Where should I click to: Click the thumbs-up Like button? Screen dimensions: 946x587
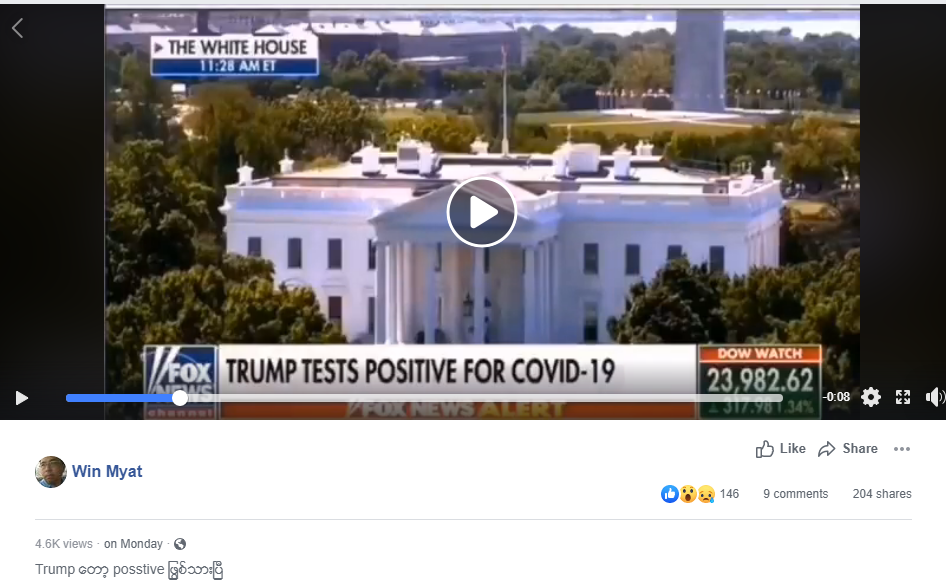781,449
